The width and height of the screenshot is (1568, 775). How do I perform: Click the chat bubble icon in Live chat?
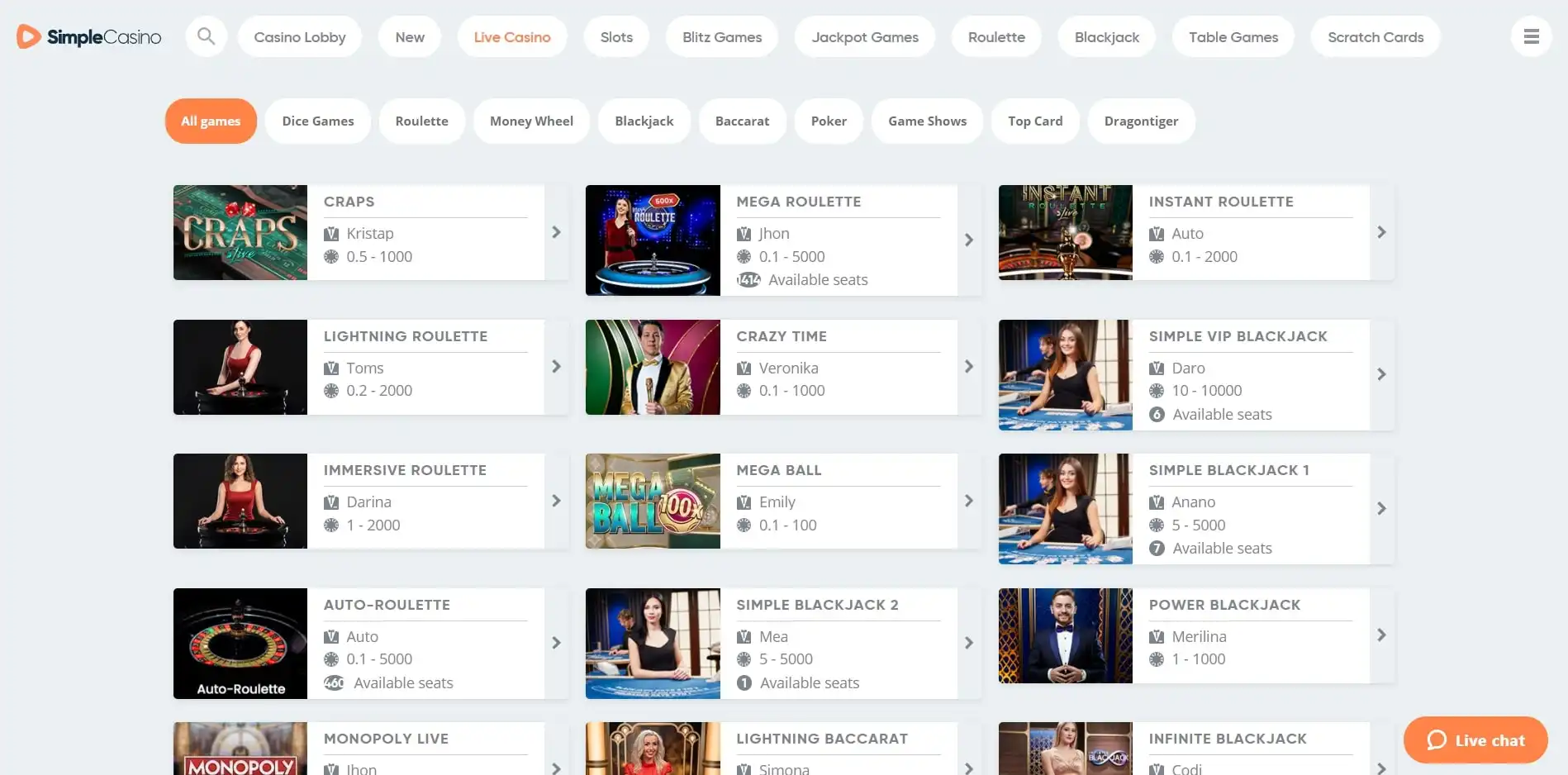1437,740
